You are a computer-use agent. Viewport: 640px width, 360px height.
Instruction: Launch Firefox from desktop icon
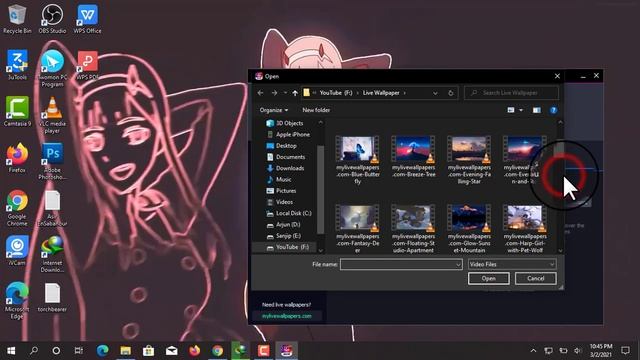coord(17,158)
